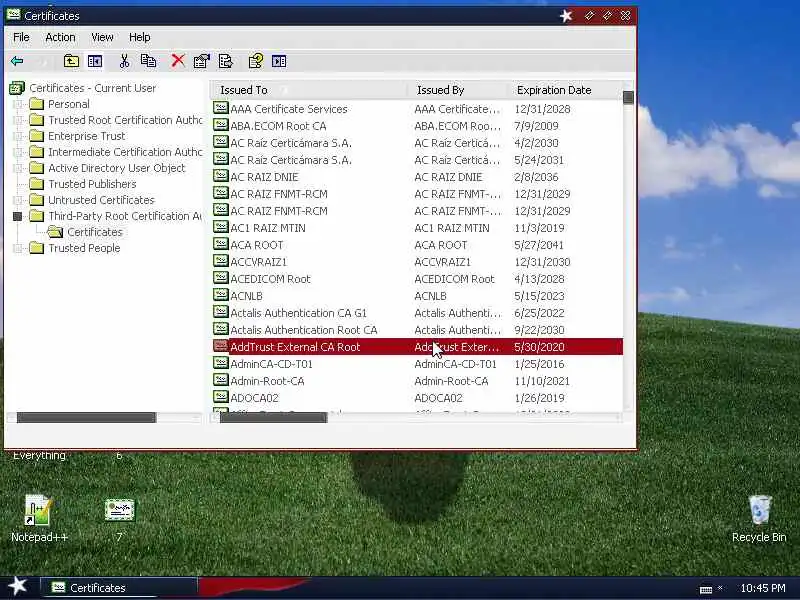Viewport: 800px width, 600px height.
Task: Click the ACCVRAIZ1 certificate icon
Action: point(220,261)
